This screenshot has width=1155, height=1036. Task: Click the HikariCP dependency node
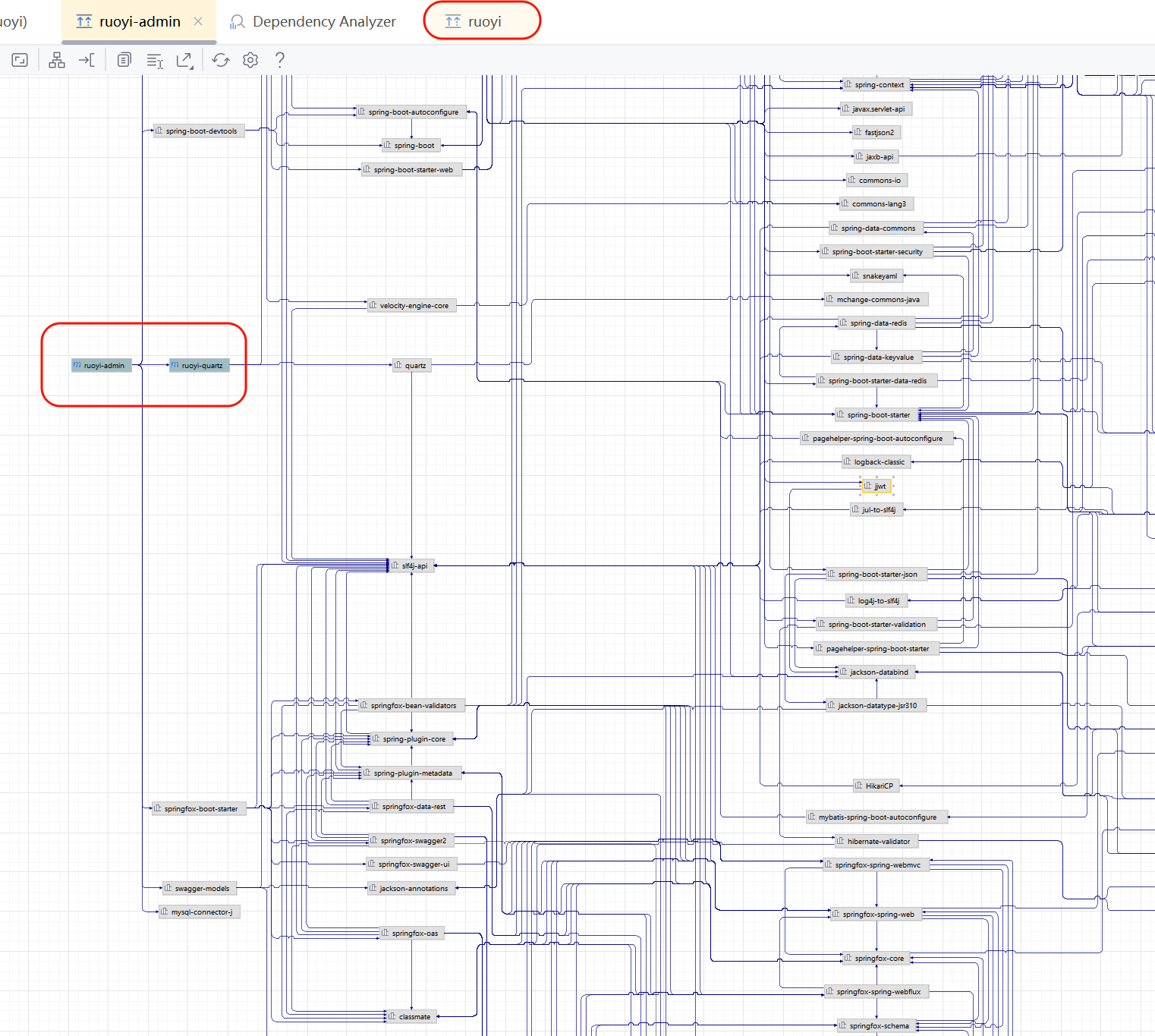coord(876,786)
